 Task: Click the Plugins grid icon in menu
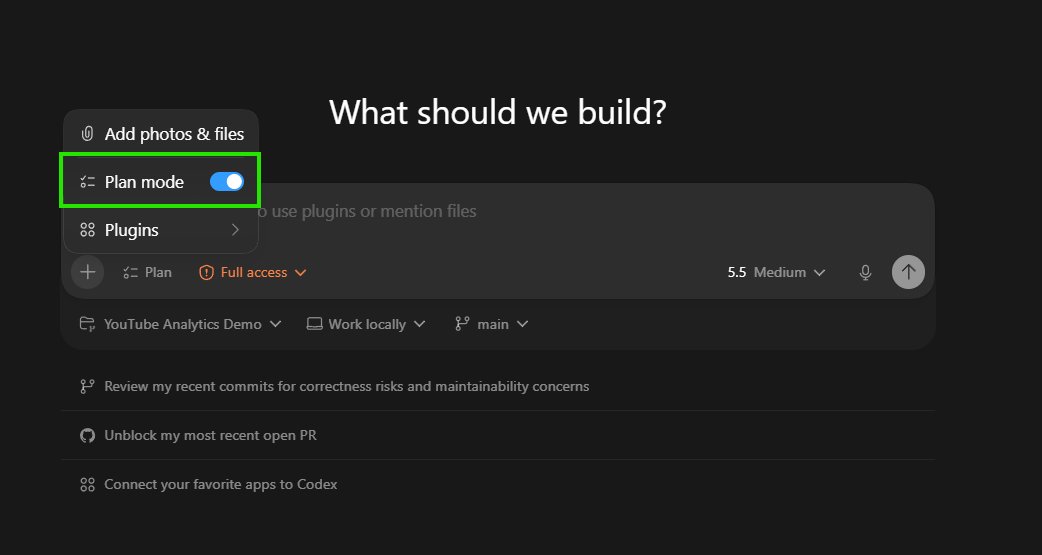pos(87,230)
